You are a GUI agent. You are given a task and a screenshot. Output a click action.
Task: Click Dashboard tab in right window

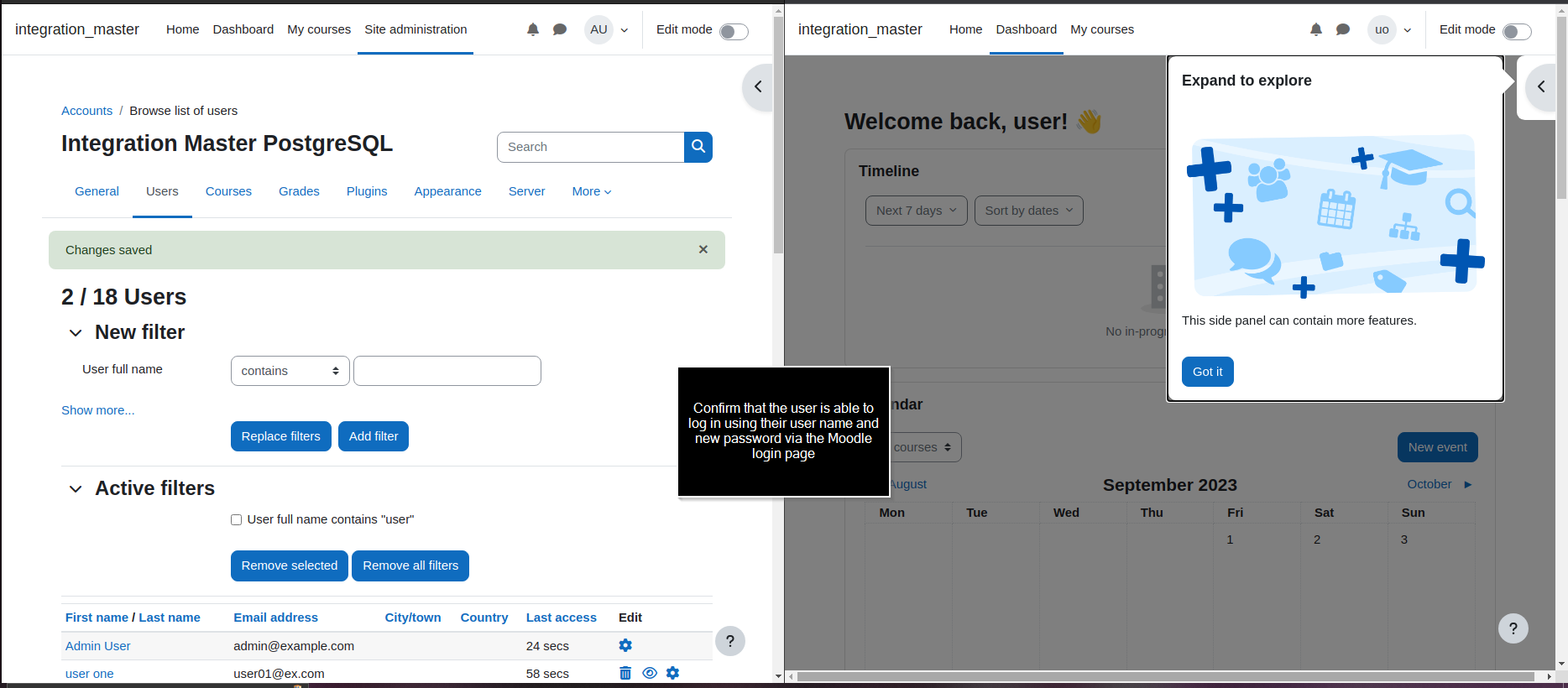tap(1027, 29)
